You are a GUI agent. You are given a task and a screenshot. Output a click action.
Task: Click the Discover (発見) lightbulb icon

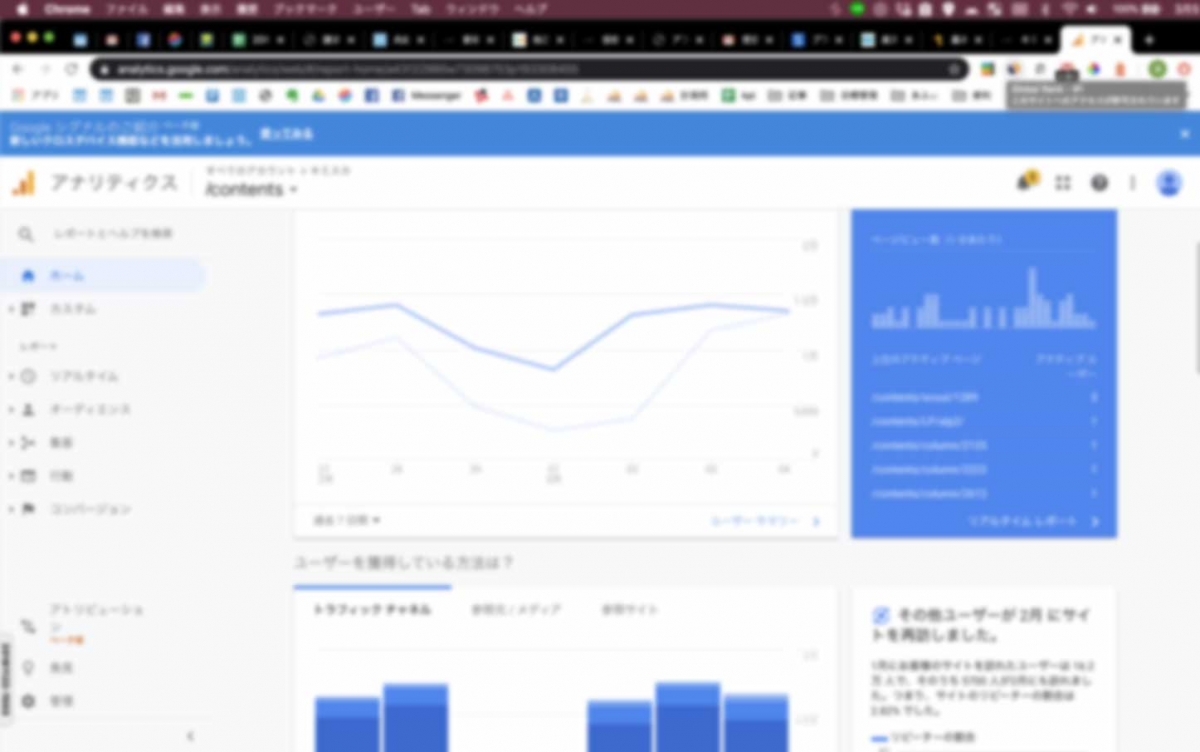tap(28, 667)
